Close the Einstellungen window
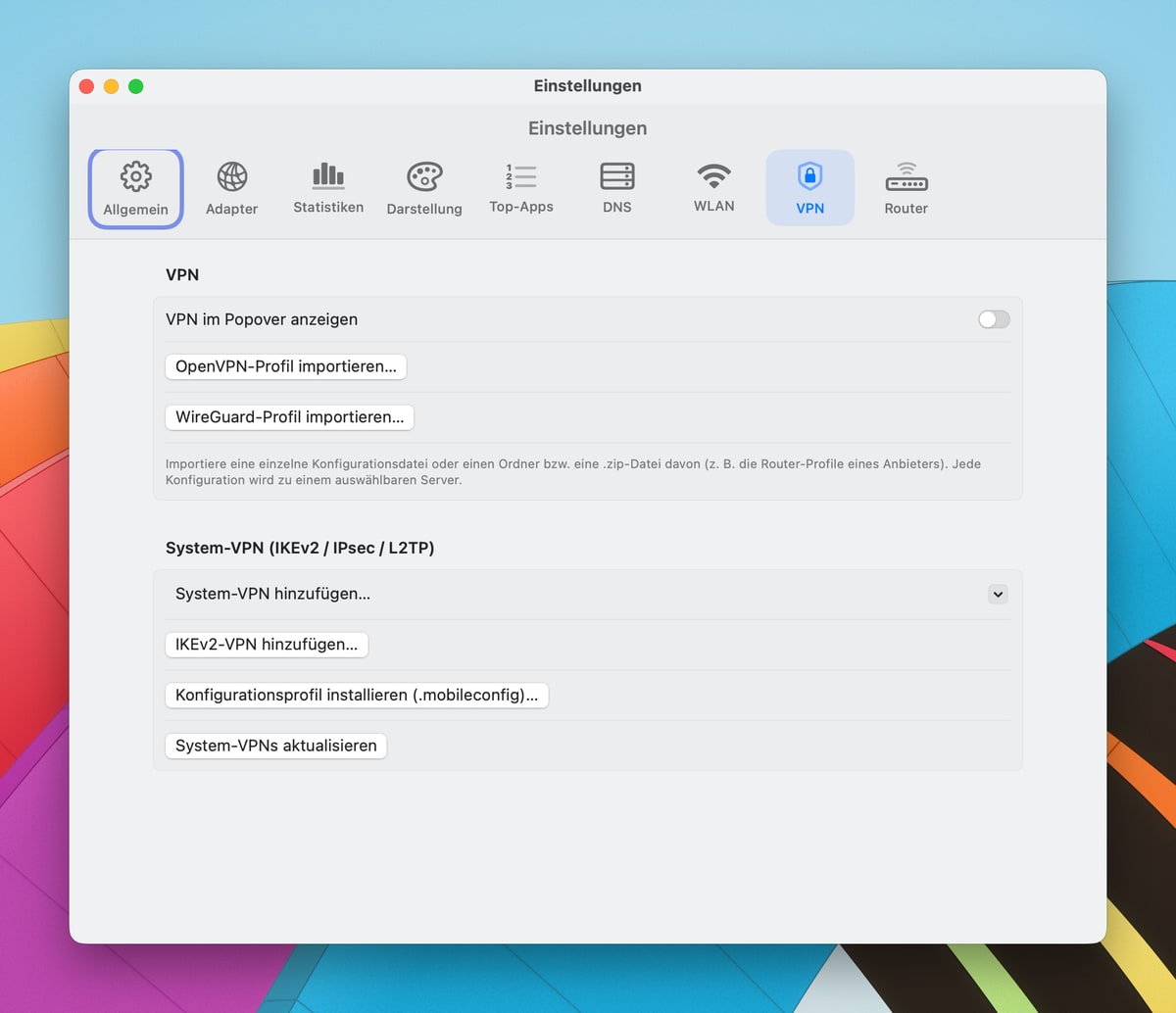 (86, 86)
